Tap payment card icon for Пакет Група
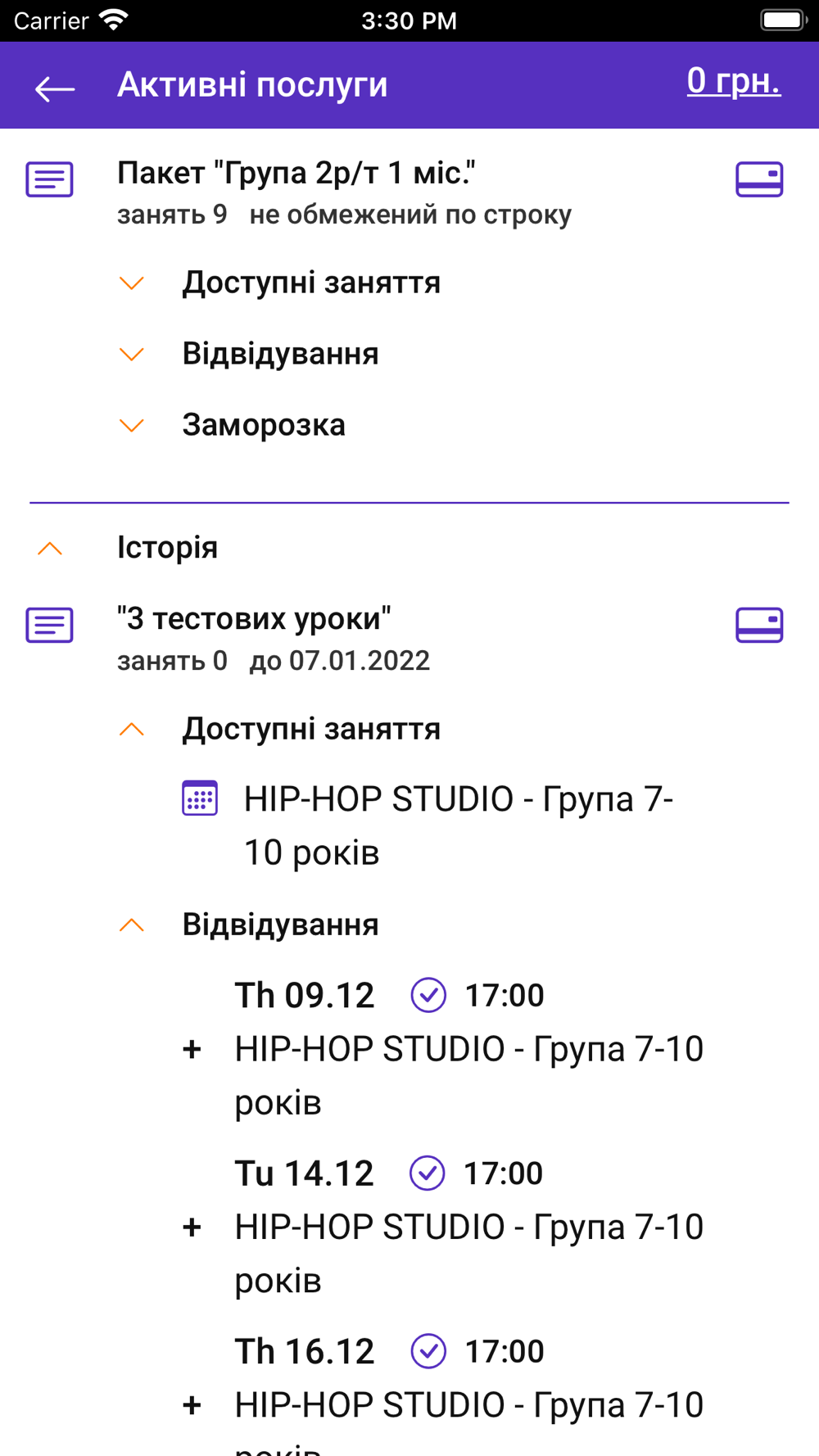This screenshot has height=1456, width=819. tap(759, 179)
